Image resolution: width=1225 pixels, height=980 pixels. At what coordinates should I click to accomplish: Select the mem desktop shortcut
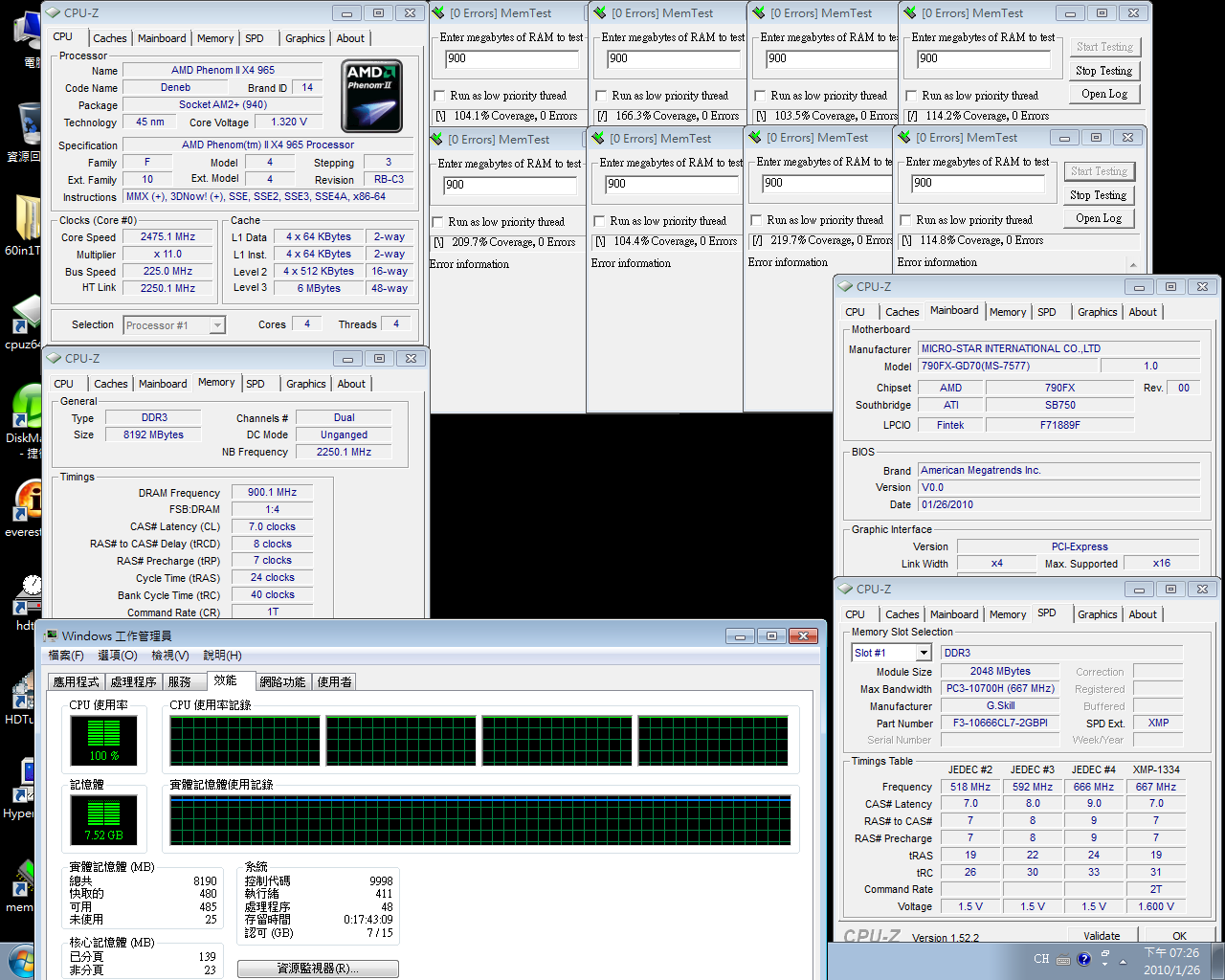[x=21, y=885]
